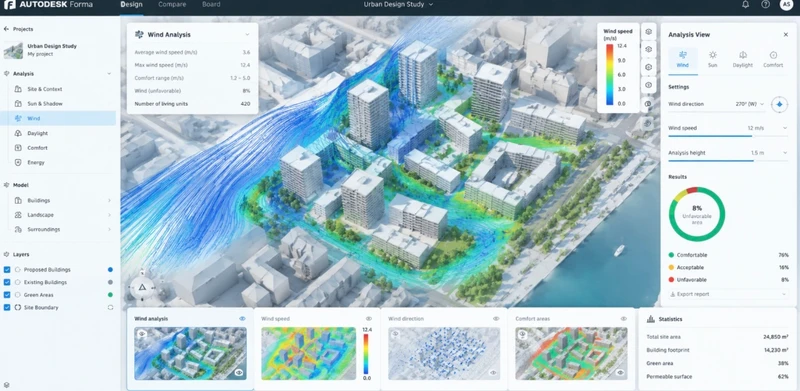Collapse the Wind Analysis card chevron

247,35
